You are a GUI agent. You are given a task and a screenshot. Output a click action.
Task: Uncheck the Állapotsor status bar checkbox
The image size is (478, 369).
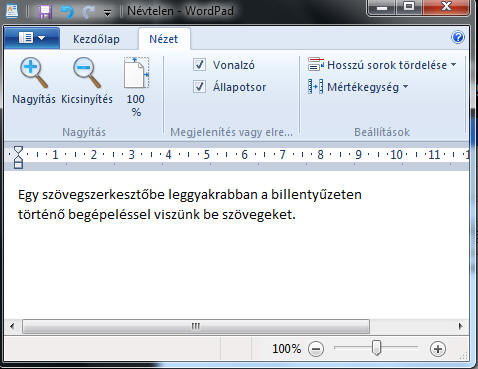click(x=199, y=87)
